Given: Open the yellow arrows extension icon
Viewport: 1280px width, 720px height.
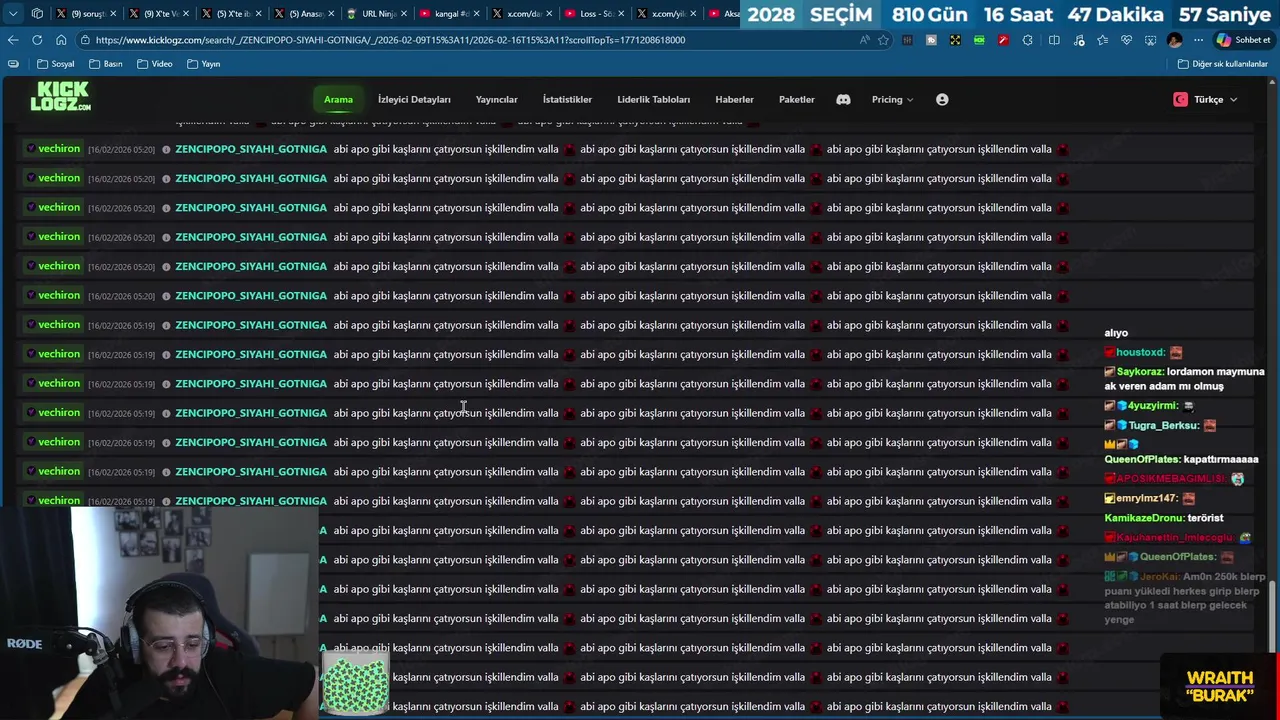Looking at the screenshot, I should pyautogui.click(x=955, y=40).
